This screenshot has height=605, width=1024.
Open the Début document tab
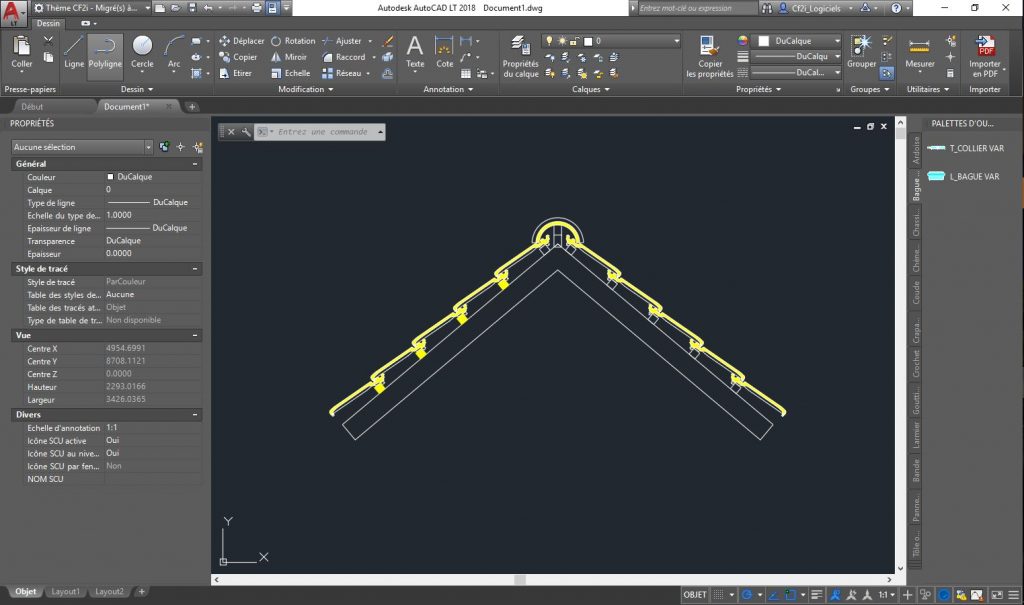coord(32,106)
